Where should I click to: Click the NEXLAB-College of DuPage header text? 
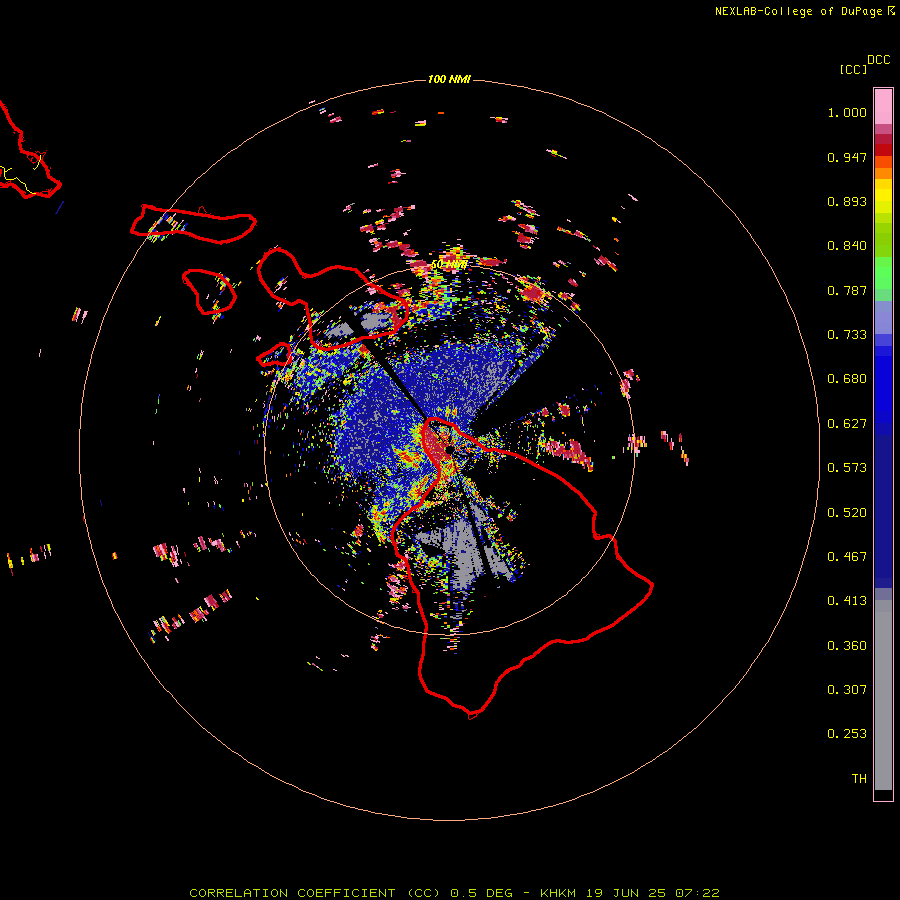click(804, 11)
